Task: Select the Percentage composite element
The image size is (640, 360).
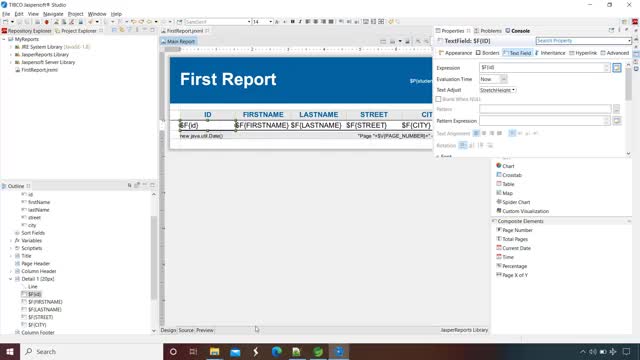Action: click(511, 266)
